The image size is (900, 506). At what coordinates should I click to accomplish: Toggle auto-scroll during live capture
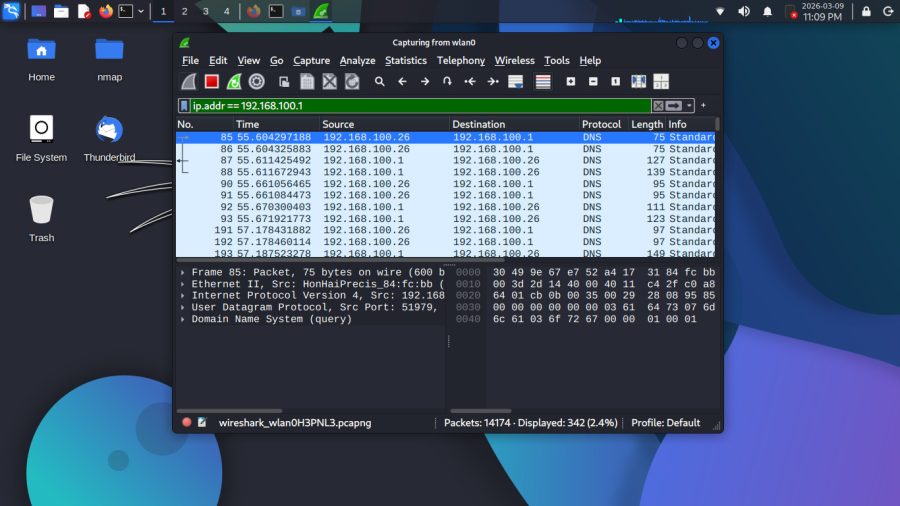point(516,82)
